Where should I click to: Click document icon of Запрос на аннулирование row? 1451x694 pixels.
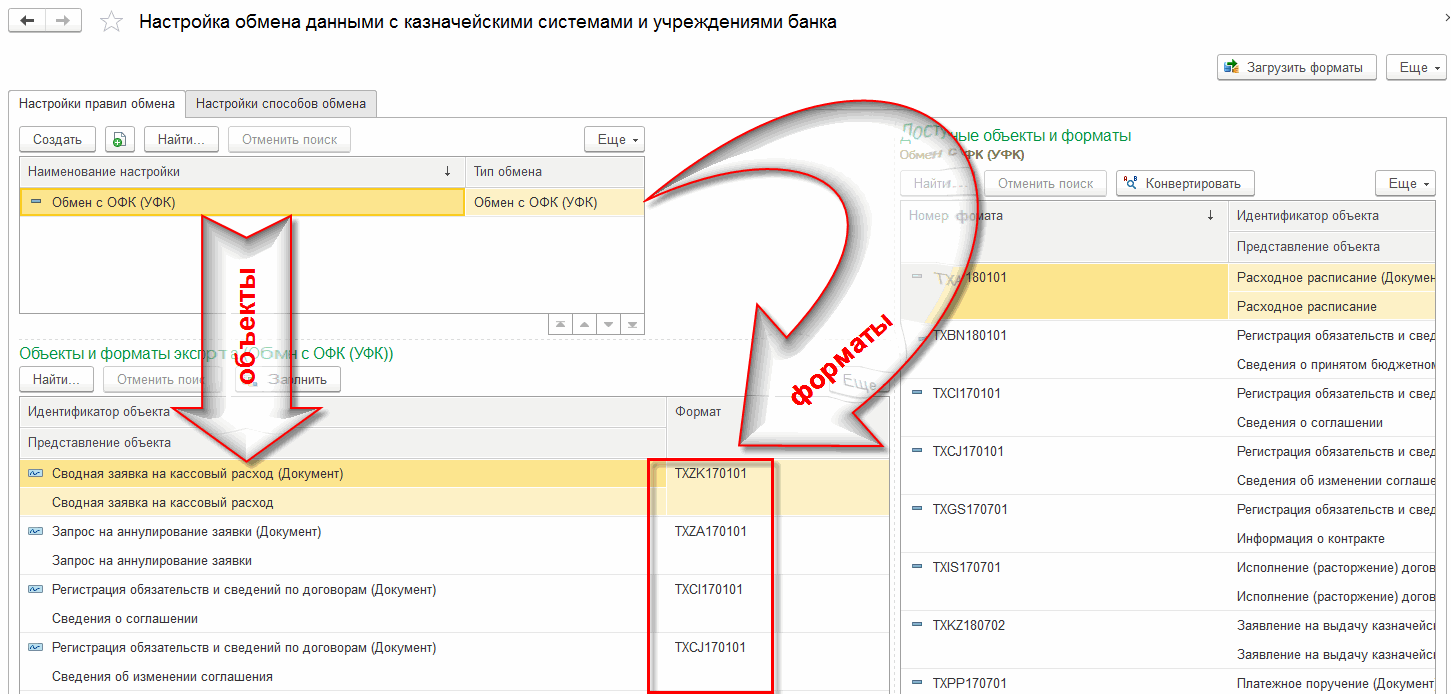[x=36, y=532]
